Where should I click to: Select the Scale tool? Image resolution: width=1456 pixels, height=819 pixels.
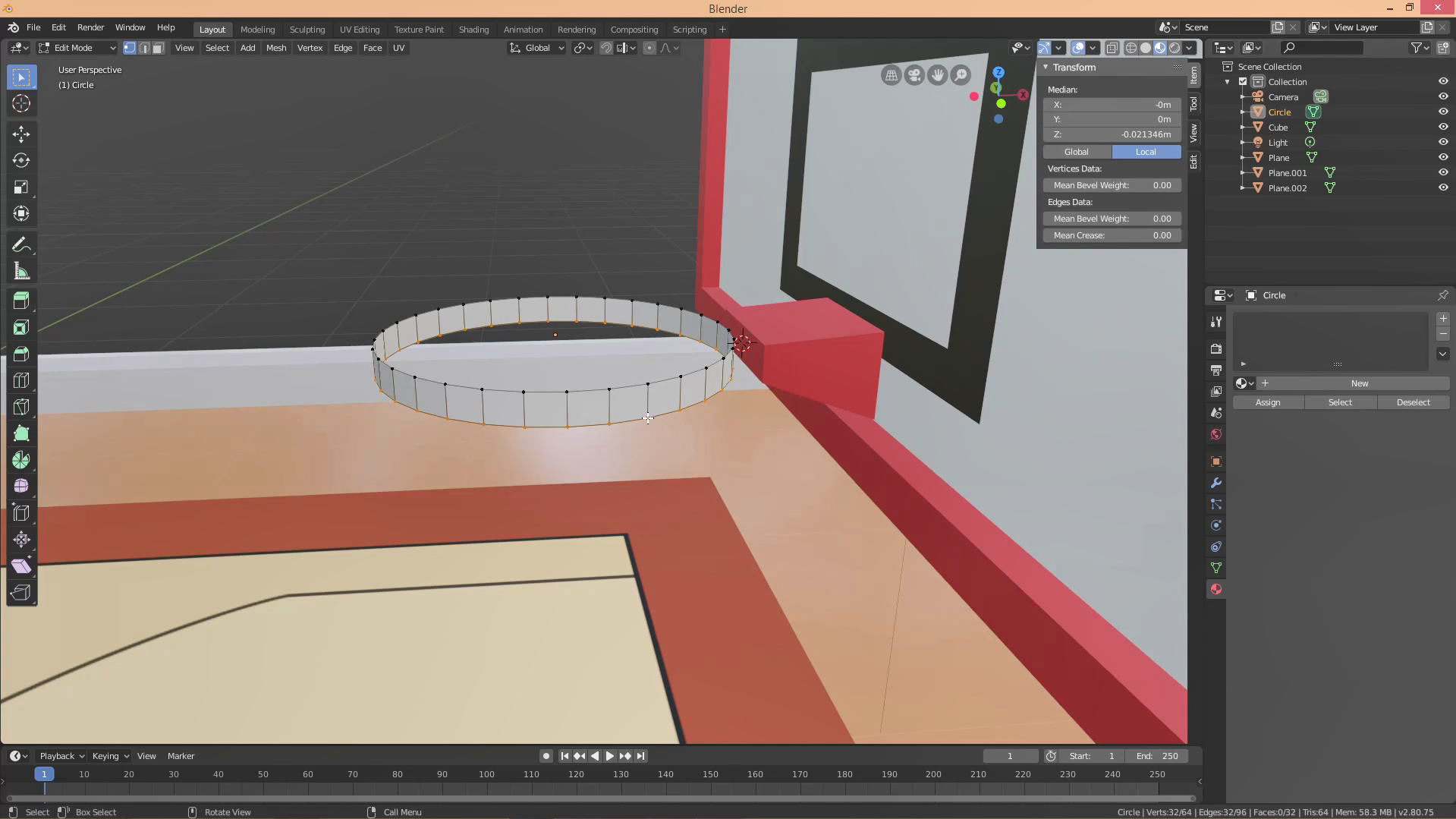point(21,187)
